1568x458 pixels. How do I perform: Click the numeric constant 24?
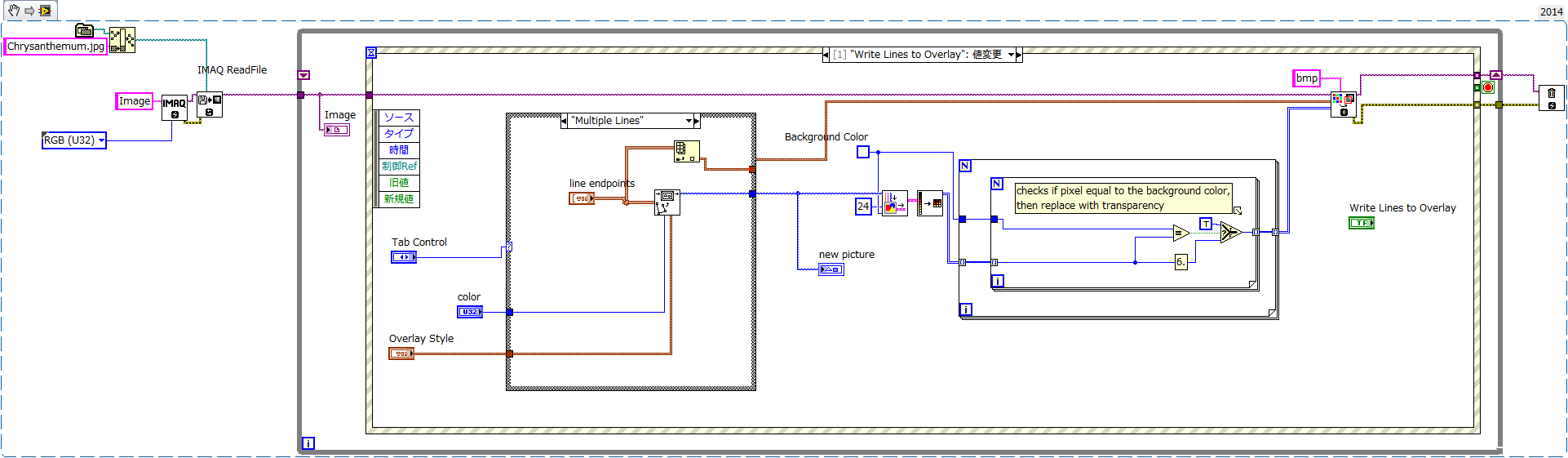tap(863, 206)
